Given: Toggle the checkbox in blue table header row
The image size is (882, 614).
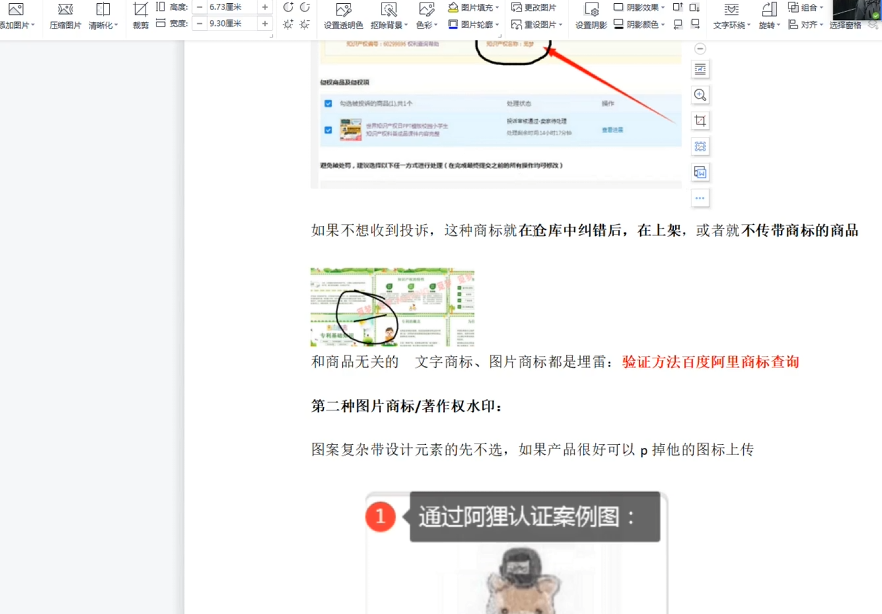Looking at the screenshot, I should point(328,103).
